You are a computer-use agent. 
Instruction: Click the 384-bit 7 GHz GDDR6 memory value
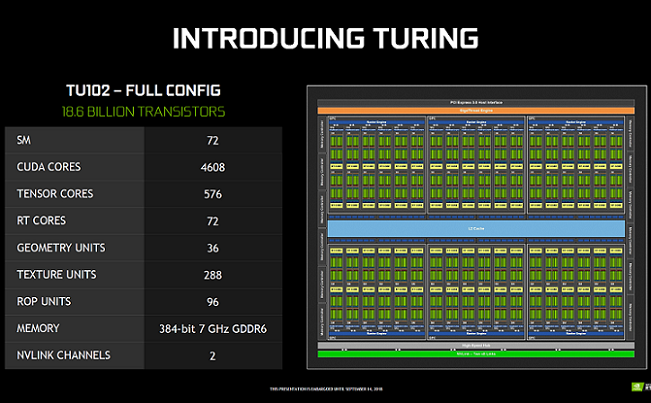(212, 328)
